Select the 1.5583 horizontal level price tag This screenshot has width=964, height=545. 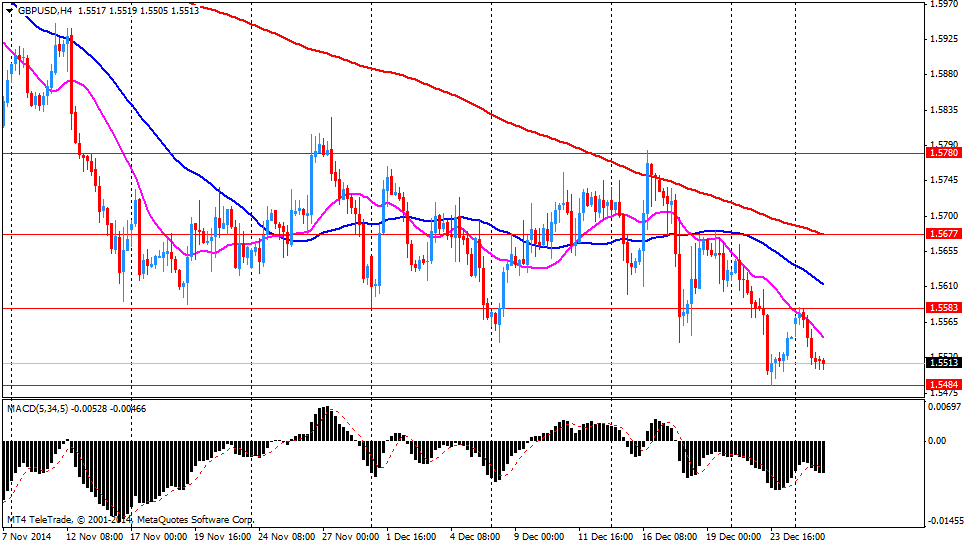943,308
